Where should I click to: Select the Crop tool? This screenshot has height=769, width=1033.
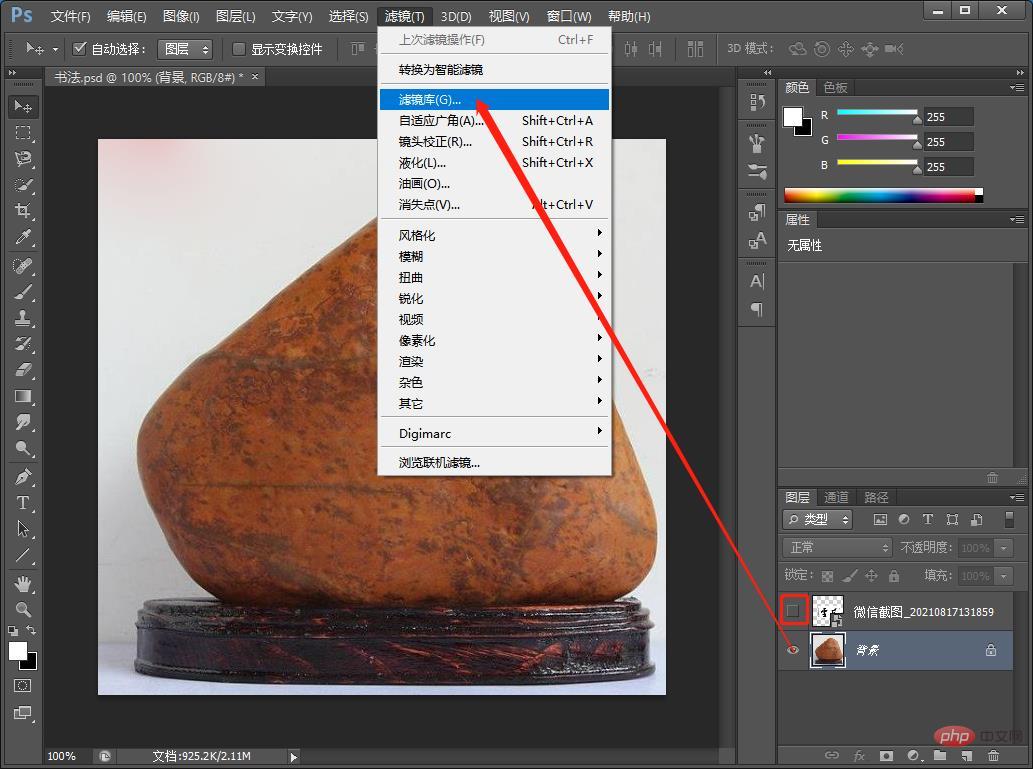coord(23,211)
